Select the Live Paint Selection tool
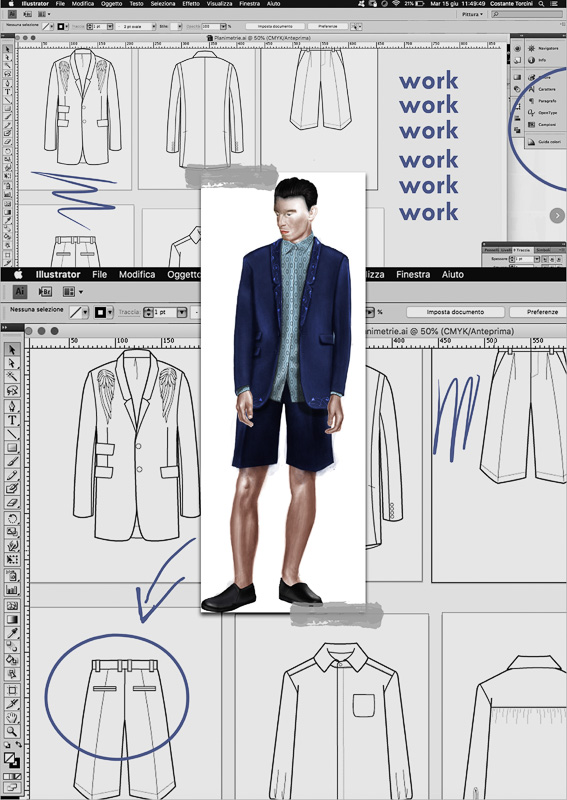 [12, 674]
